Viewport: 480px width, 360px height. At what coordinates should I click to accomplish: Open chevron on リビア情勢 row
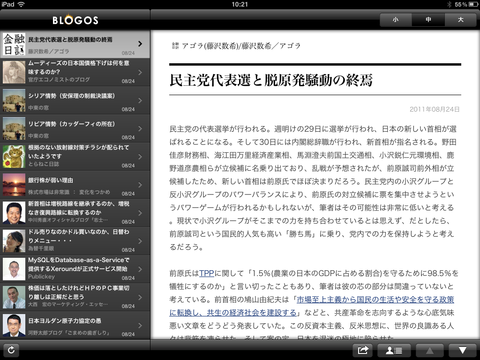[140, 128]
